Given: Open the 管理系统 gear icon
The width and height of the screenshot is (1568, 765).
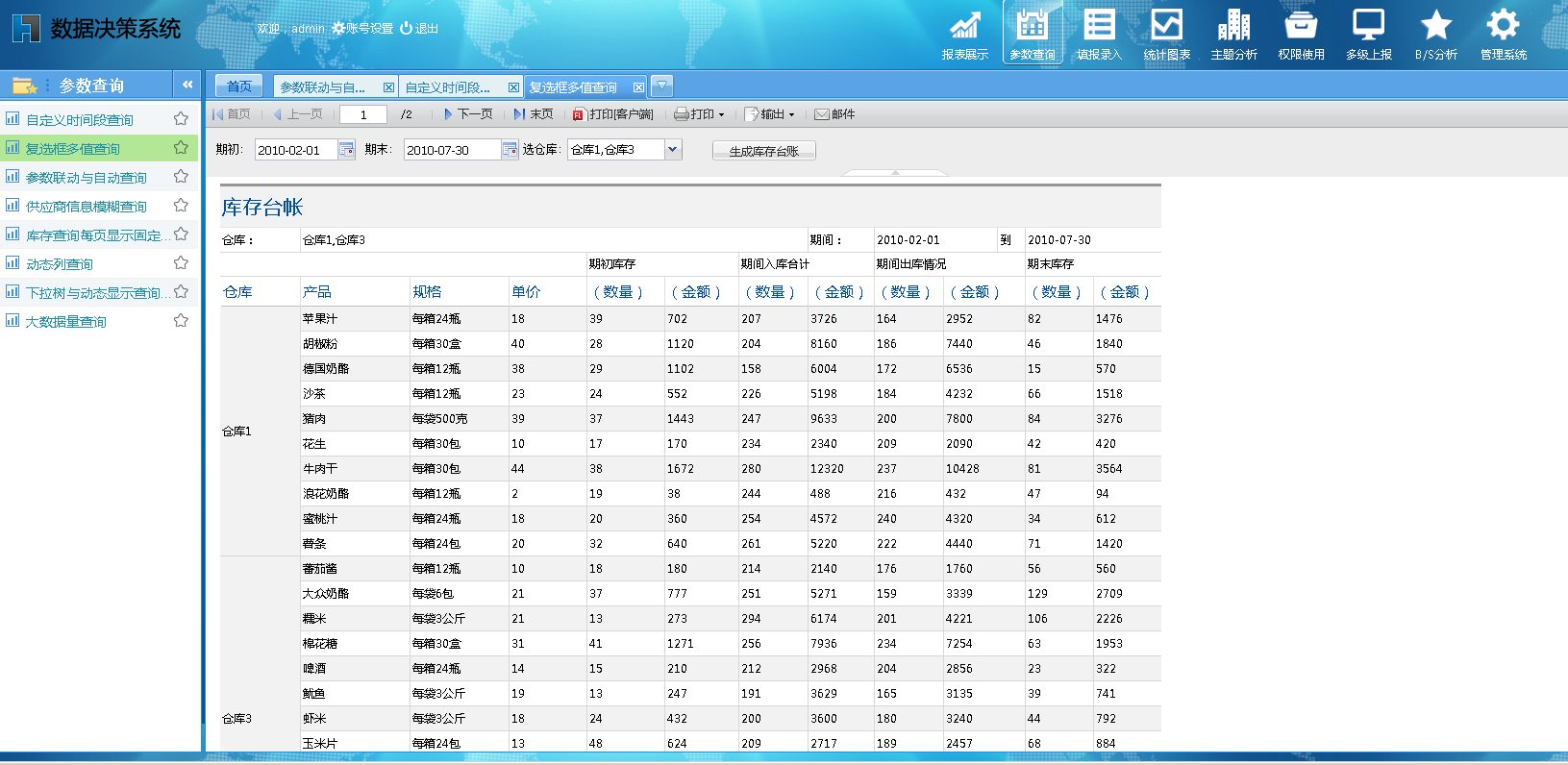Looking at the screenshot, I should (x=1503, y=34).
